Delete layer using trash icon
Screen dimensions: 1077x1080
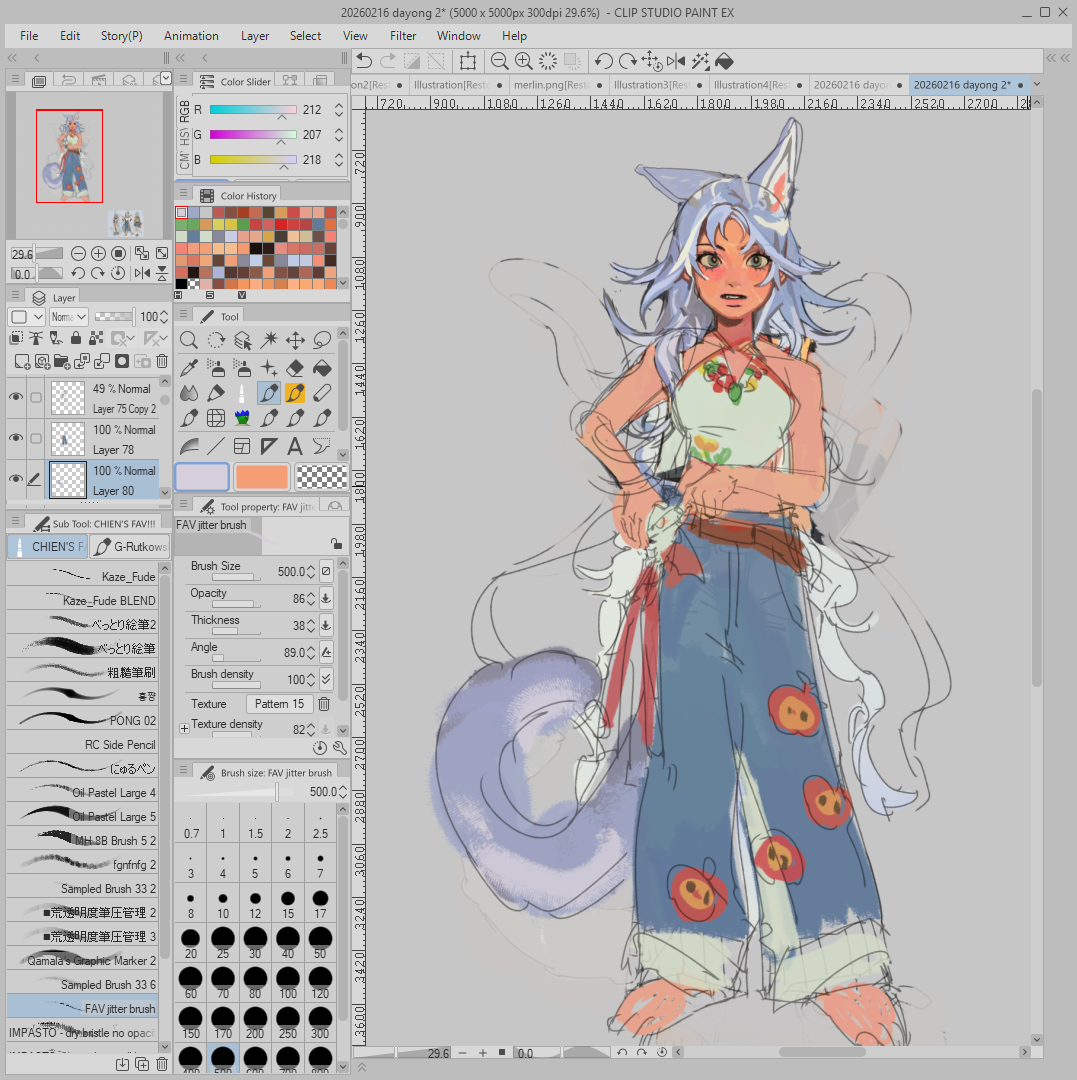(162, 361)
